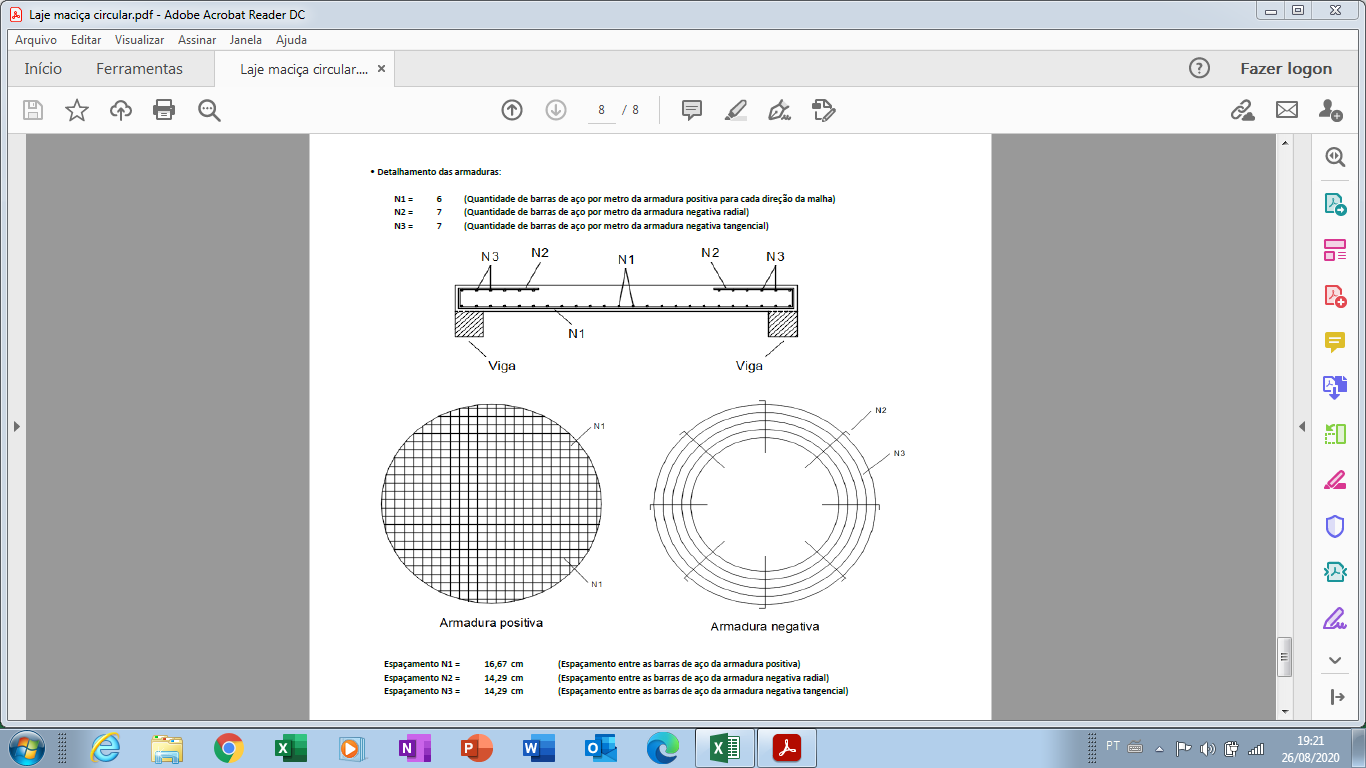The width and height of the screenshot is (1366, 768).
Task: Click the scrollbar down arrow
Action: tap(1284, 711)
